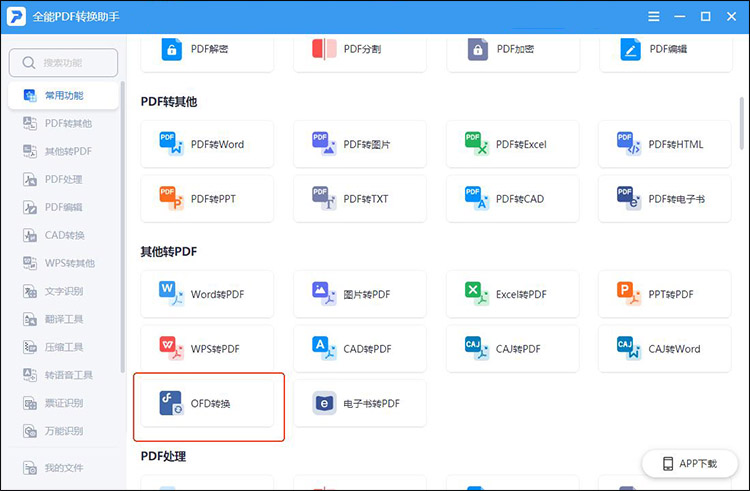Open the hamburger menu in title bar
This screenshot has height=491, width=750.
tap(653, 16)
